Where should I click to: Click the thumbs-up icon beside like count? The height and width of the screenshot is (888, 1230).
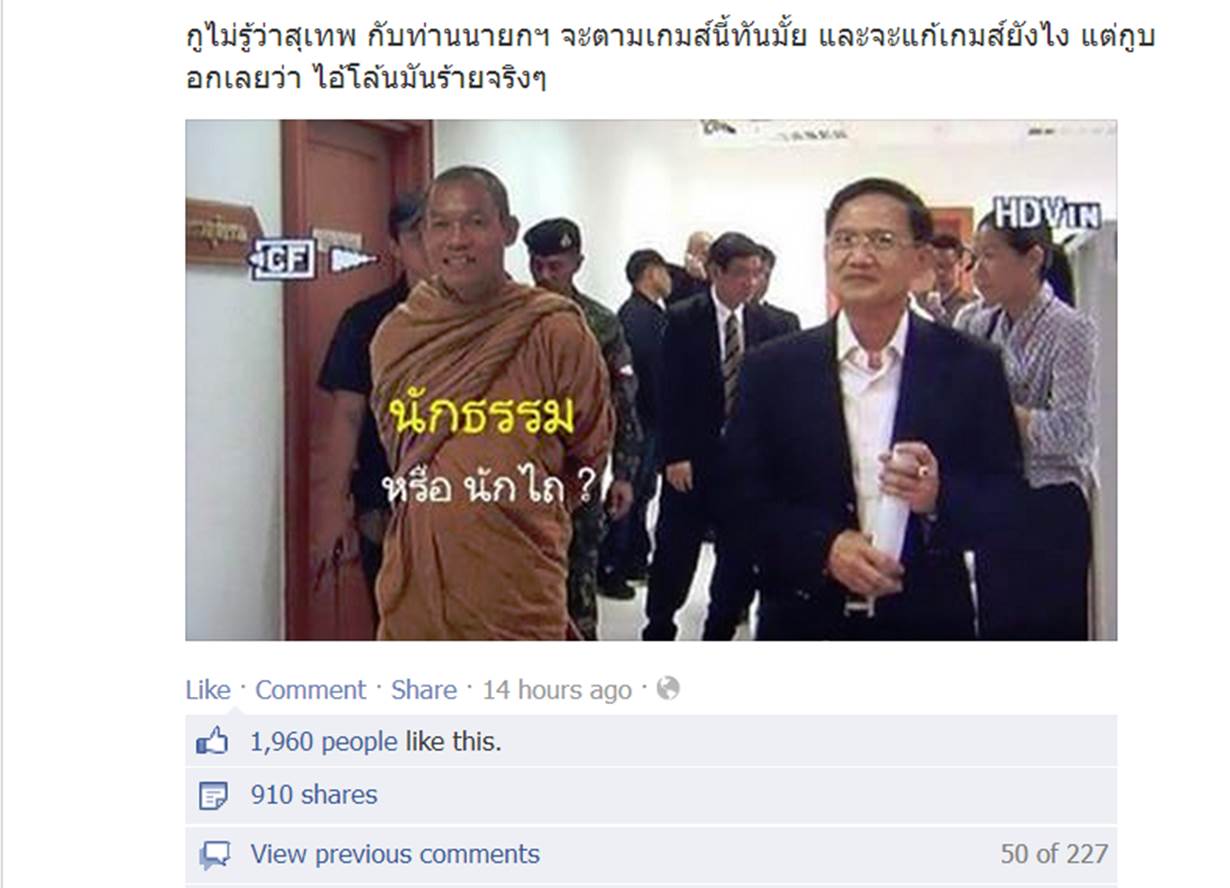pos(212,742)
